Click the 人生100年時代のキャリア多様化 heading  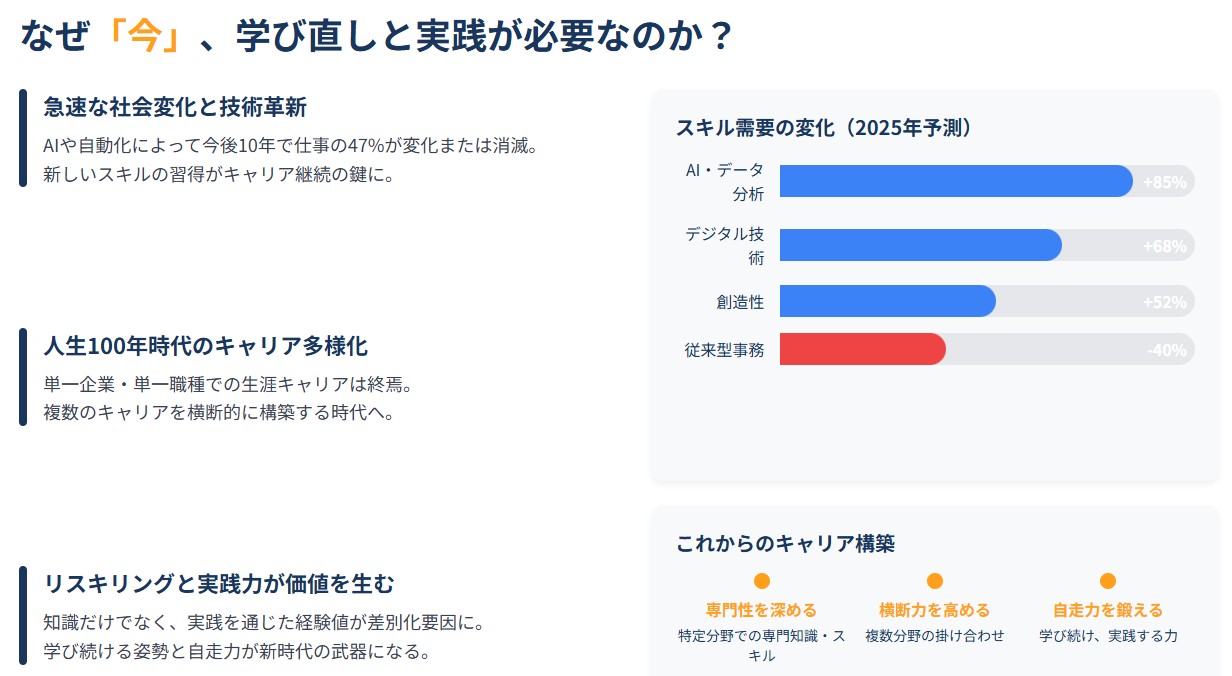pyautogui.click(x=205, y=346)
